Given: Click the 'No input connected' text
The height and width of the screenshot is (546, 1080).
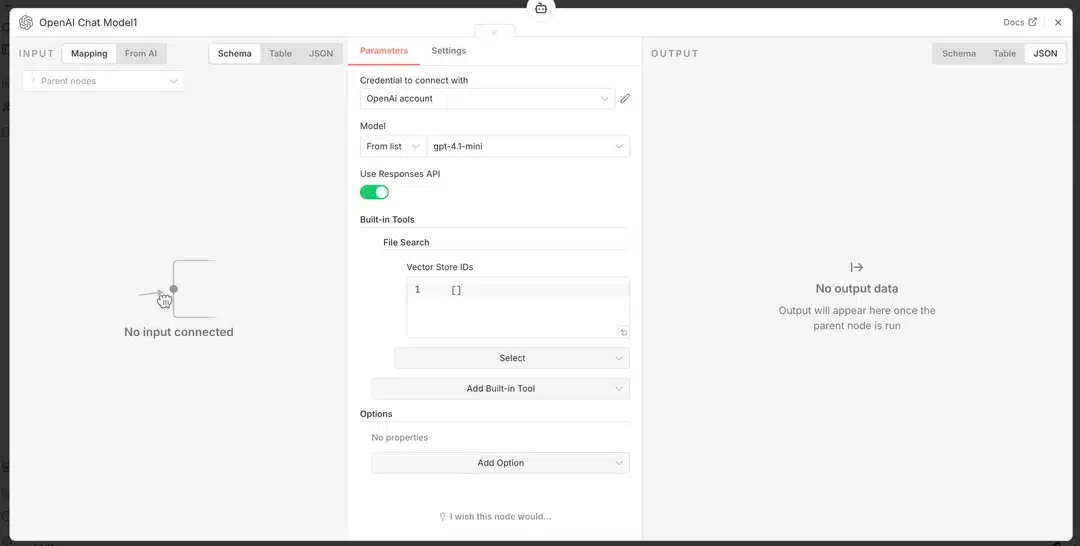Looking at the screenshot, I should 178,332.
